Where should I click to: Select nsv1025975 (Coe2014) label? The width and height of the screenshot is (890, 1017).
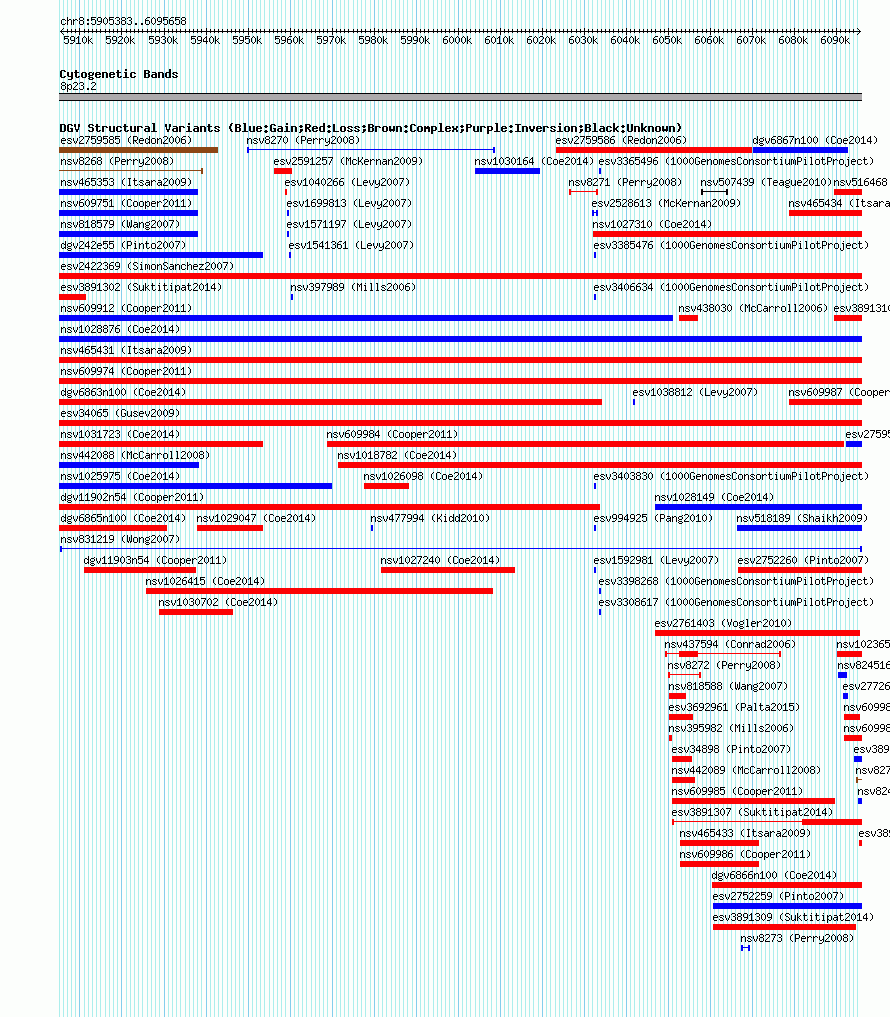[x=120, y=476]
